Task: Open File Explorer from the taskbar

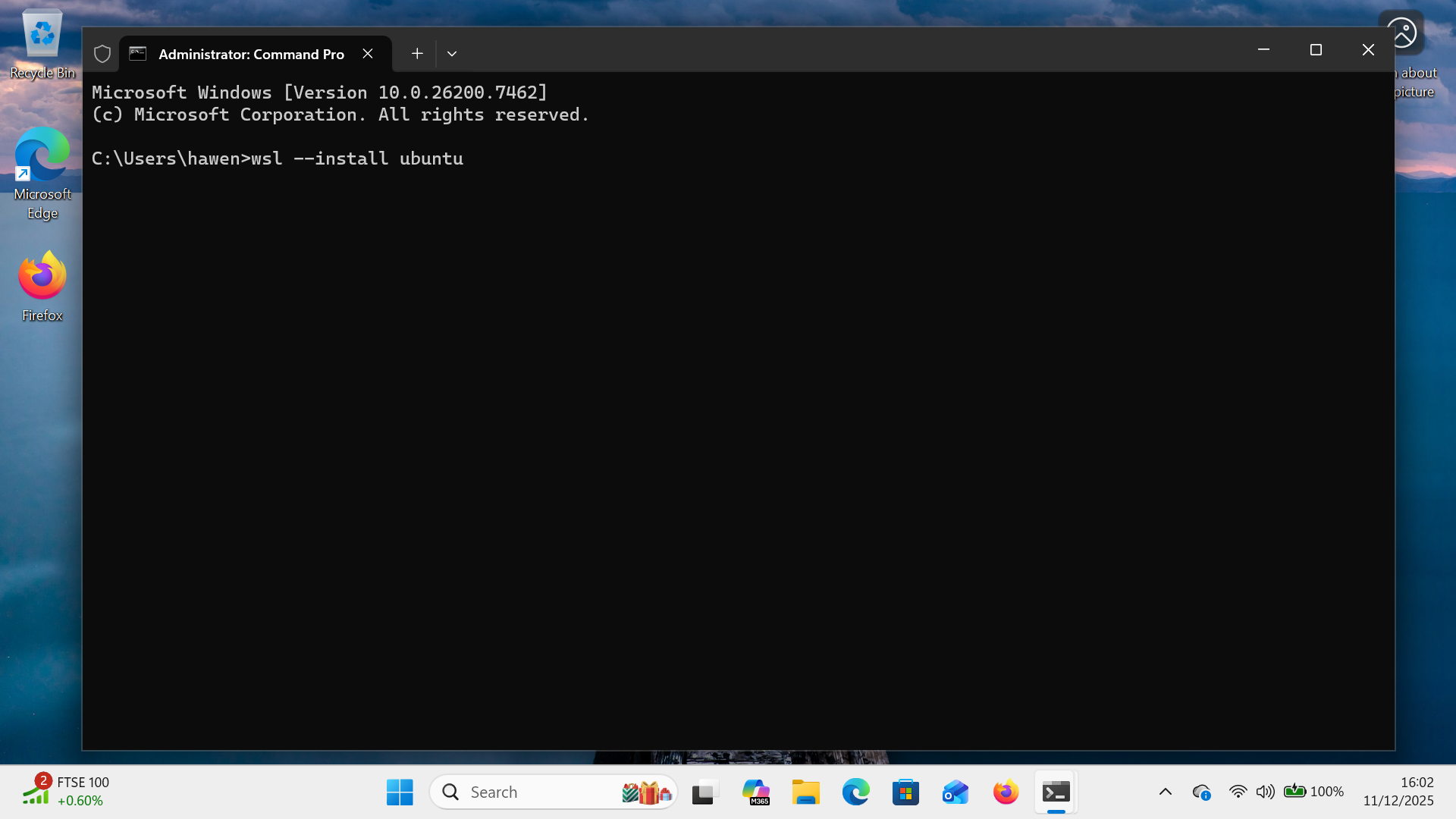Action: point(806,791)
